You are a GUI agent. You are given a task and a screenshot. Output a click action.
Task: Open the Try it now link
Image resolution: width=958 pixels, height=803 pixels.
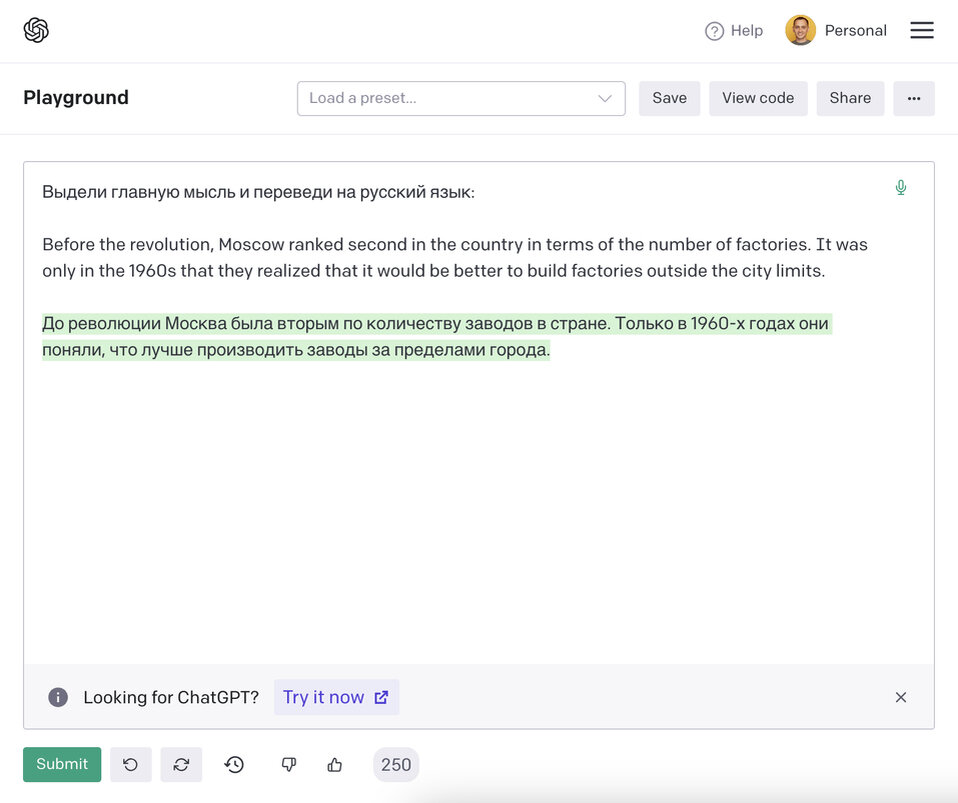(336, 697)
